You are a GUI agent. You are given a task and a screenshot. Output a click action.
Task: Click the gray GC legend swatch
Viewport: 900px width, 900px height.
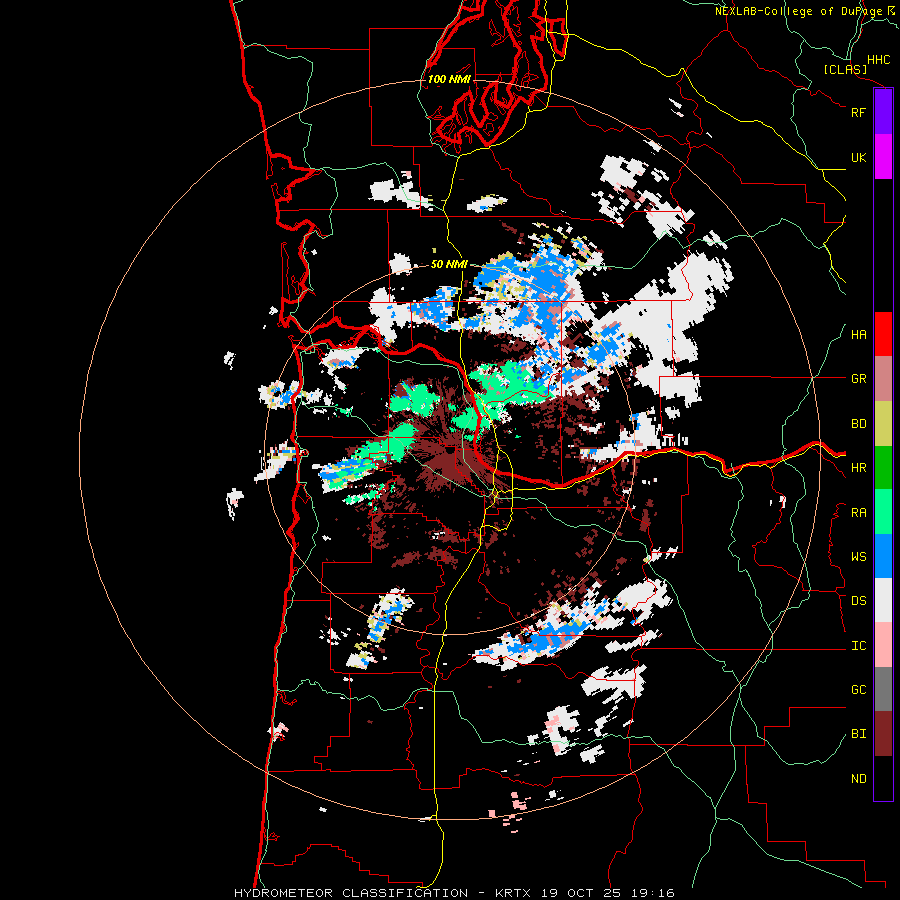point(883,689)
